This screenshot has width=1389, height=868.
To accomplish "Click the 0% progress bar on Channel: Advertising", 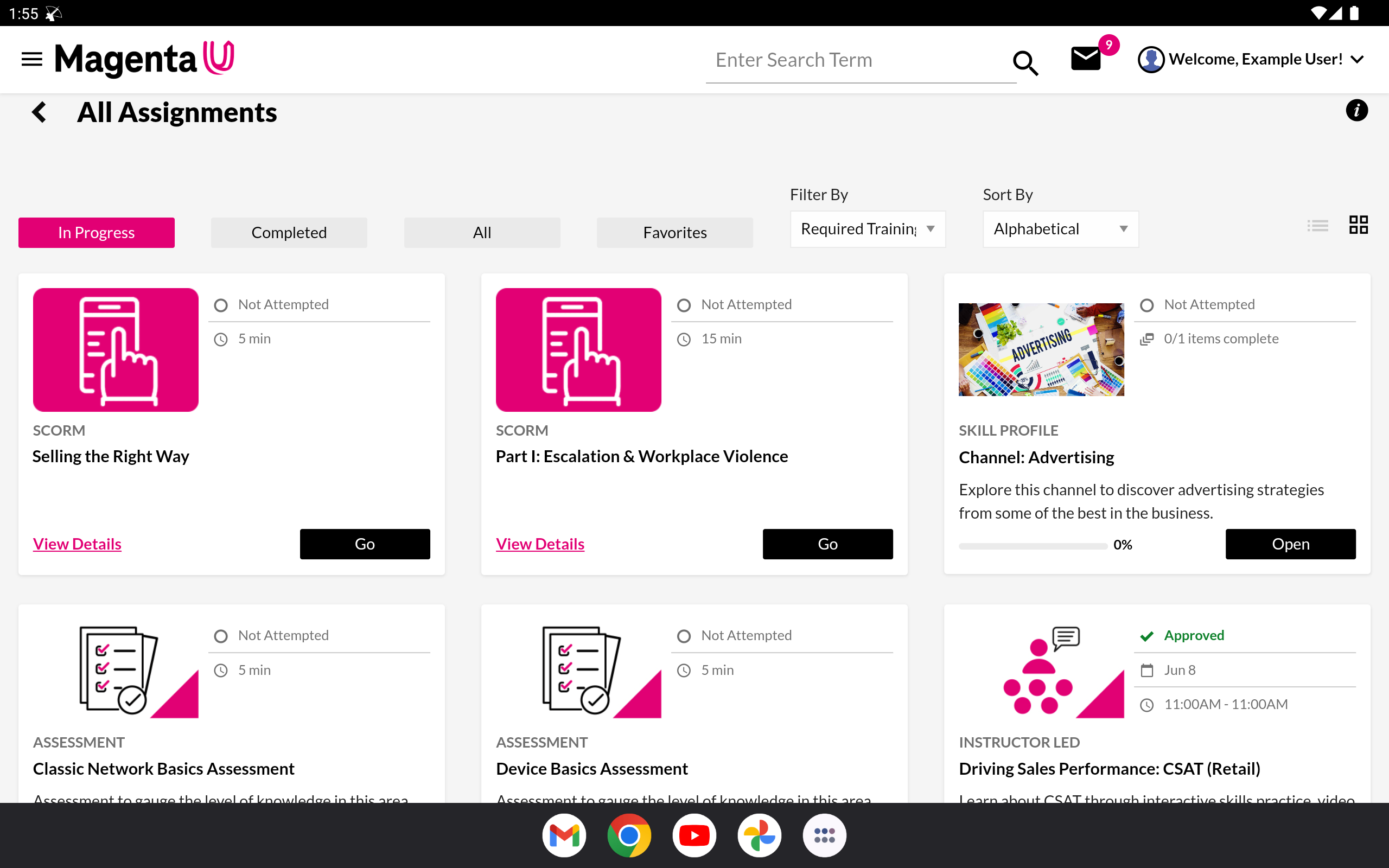I will click(1033, 546).
